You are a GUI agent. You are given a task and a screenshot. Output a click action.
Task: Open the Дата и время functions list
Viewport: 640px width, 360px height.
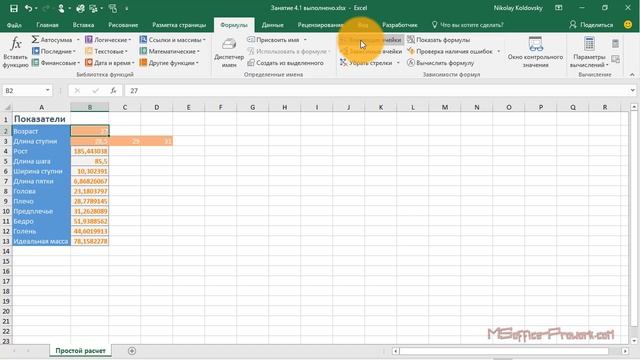109,63
